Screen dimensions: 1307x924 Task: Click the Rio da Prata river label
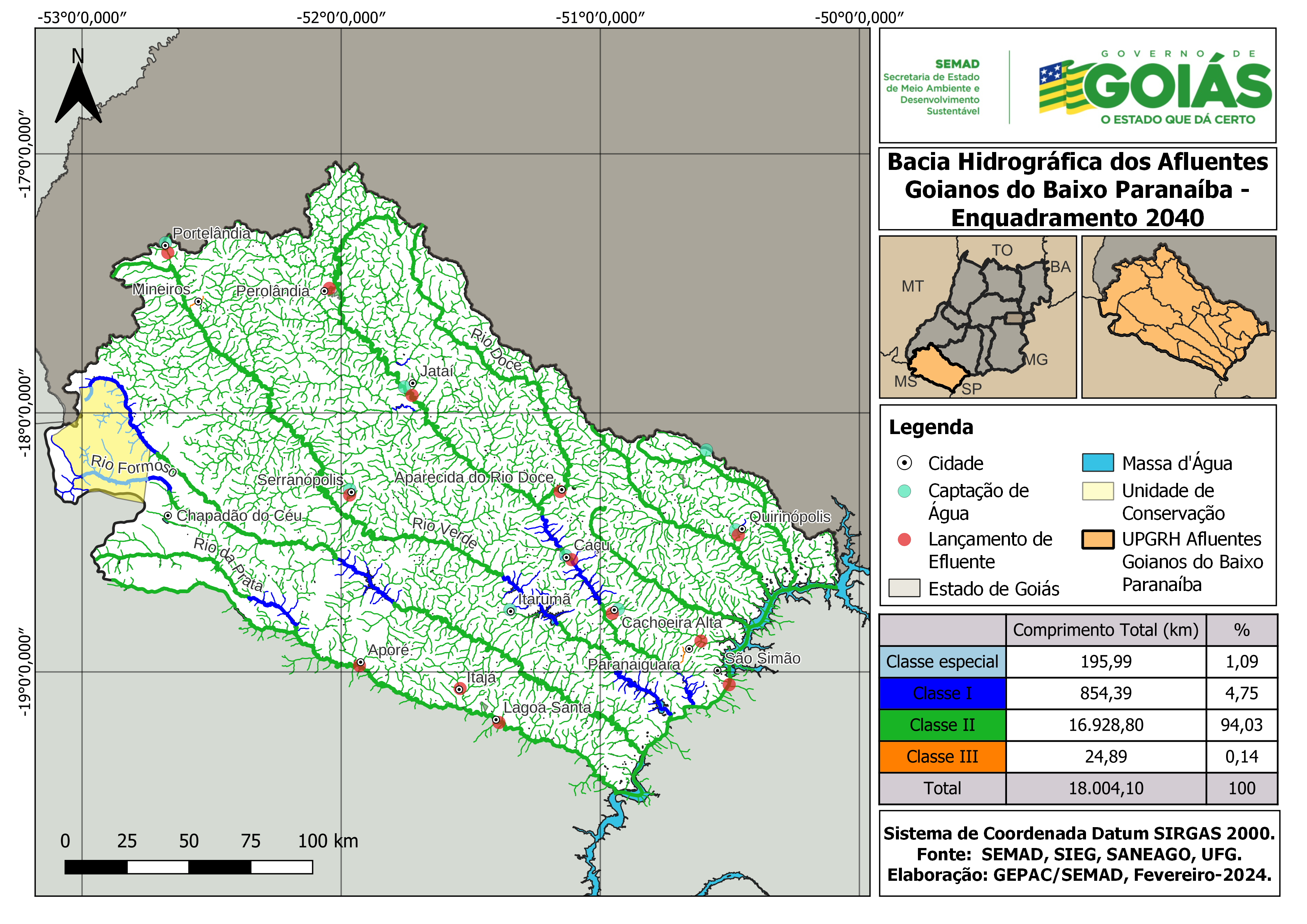[229, 564]
